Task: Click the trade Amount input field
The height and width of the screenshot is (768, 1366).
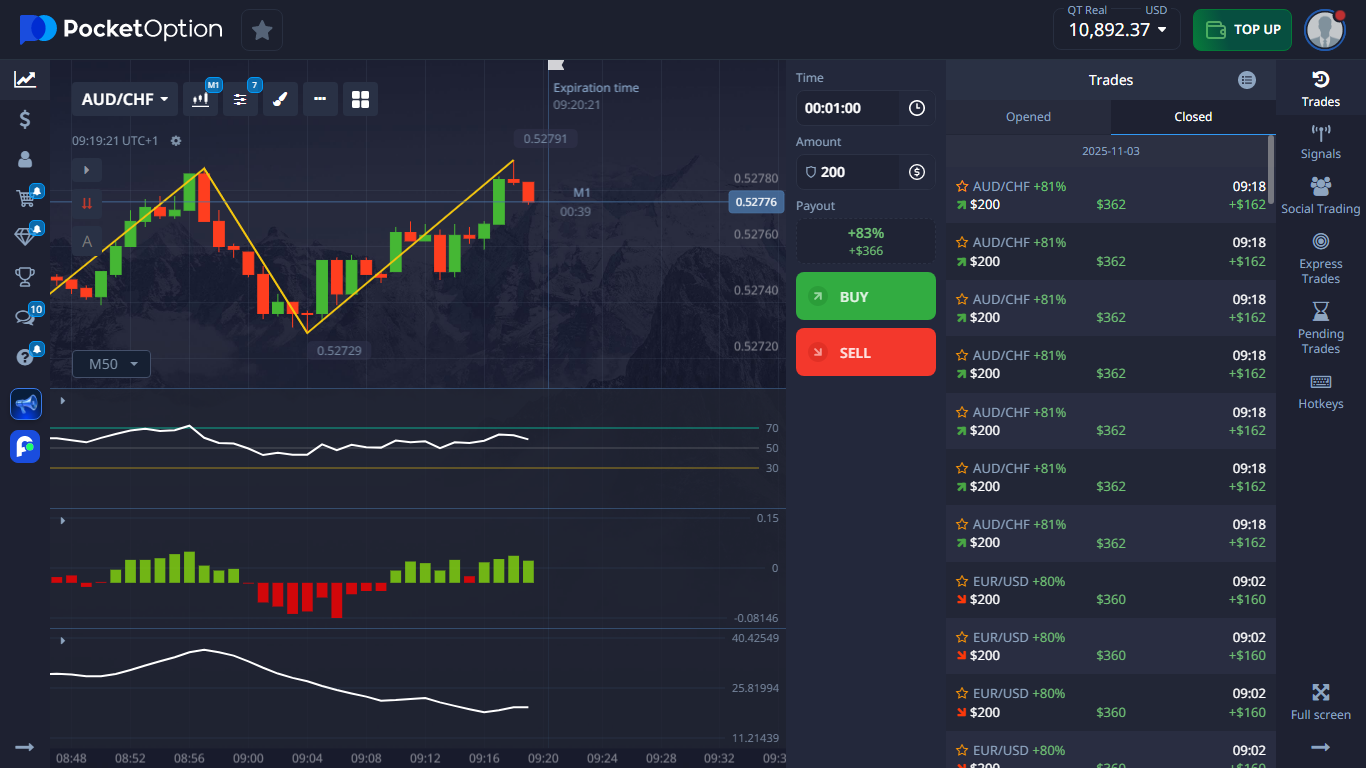Action: click(x=850, y=171)
